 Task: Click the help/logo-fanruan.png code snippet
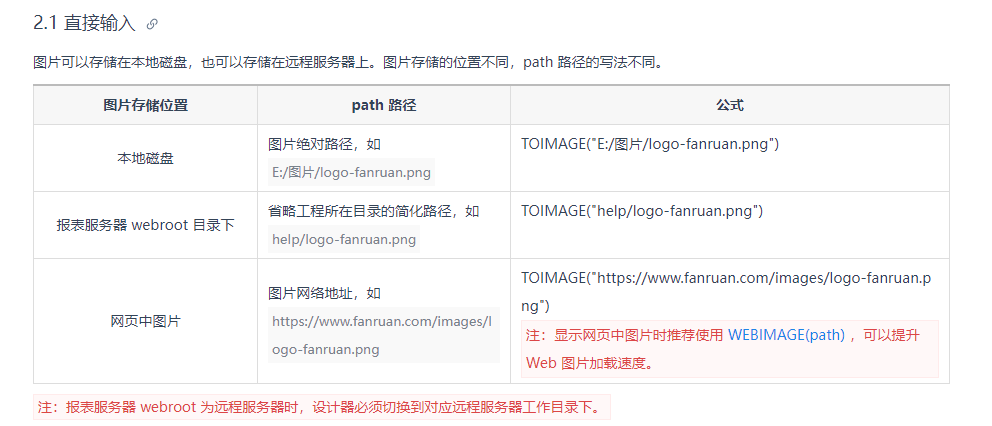344,239
